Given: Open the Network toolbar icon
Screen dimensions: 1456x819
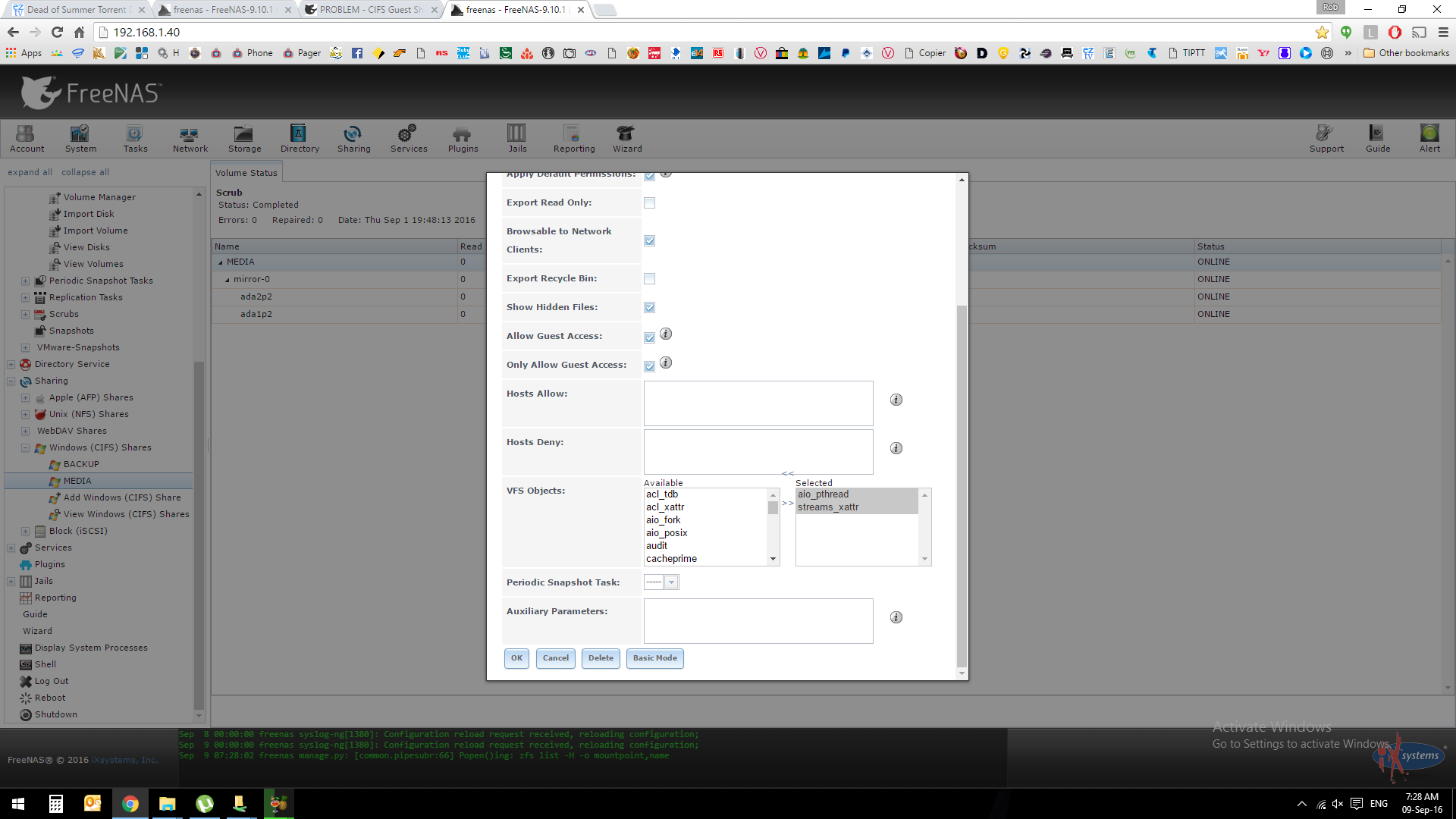Looking at the screenshot, I should tap(190, 139).
